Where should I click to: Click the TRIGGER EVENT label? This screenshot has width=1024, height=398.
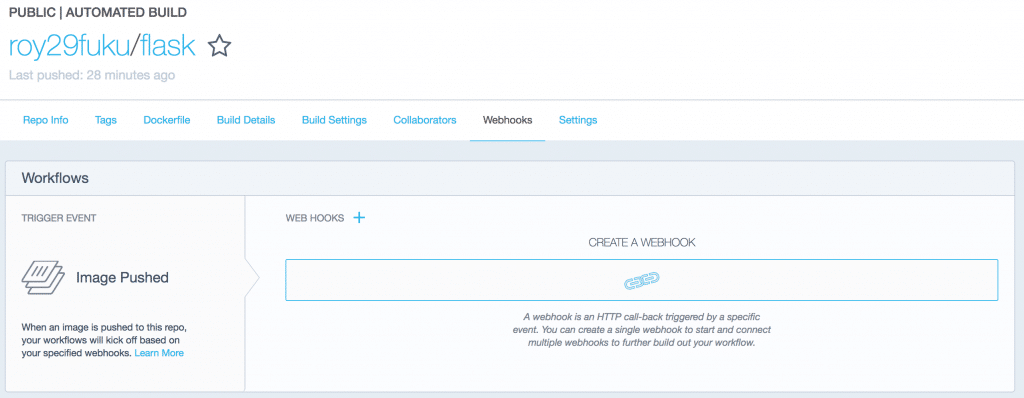coord(59,218)
